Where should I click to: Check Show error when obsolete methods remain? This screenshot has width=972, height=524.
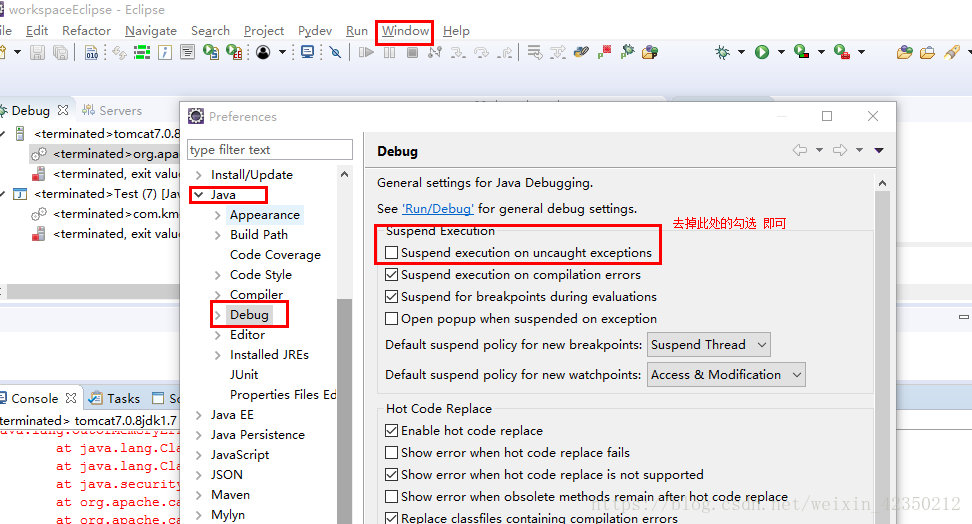(x=391, y=497)
